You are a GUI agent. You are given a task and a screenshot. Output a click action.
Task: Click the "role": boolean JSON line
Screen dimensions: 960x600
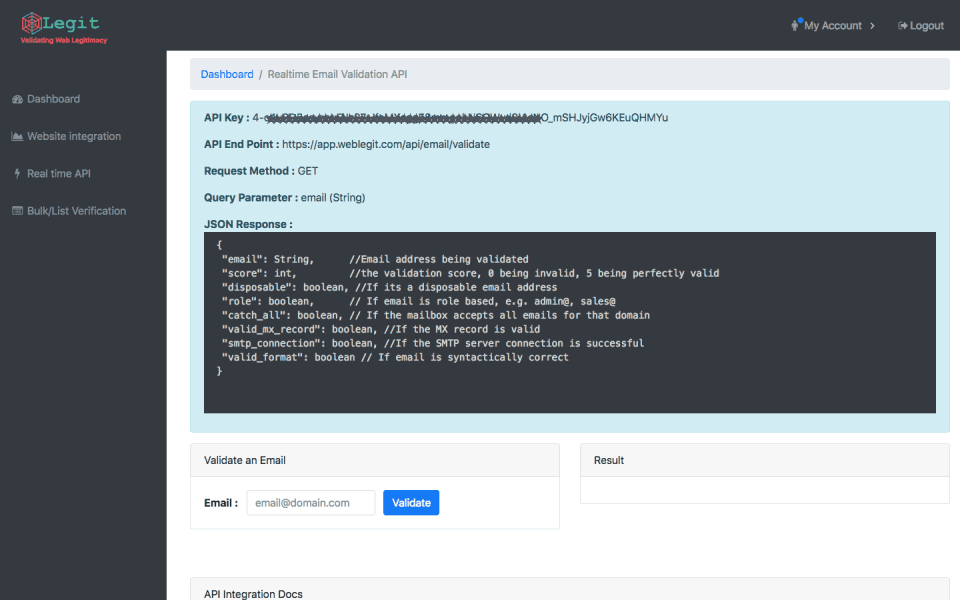point(418,301)
